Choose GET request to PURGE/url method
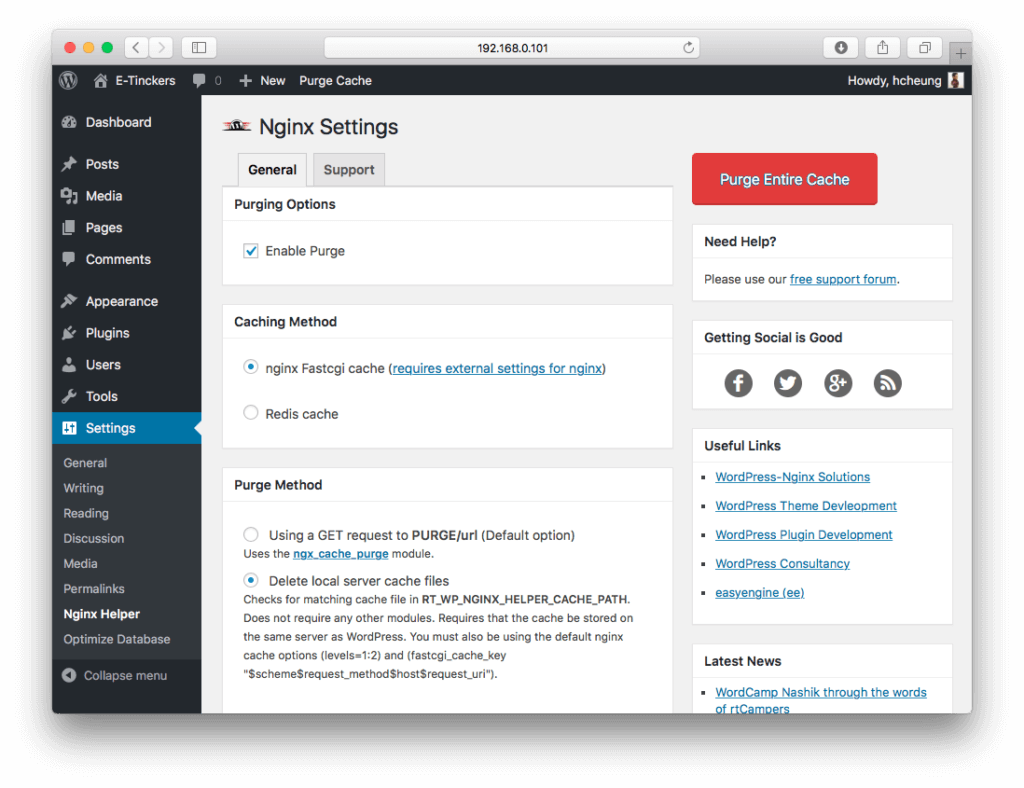The width and height of the screenshot is (1024, 788). pos(251,534)
